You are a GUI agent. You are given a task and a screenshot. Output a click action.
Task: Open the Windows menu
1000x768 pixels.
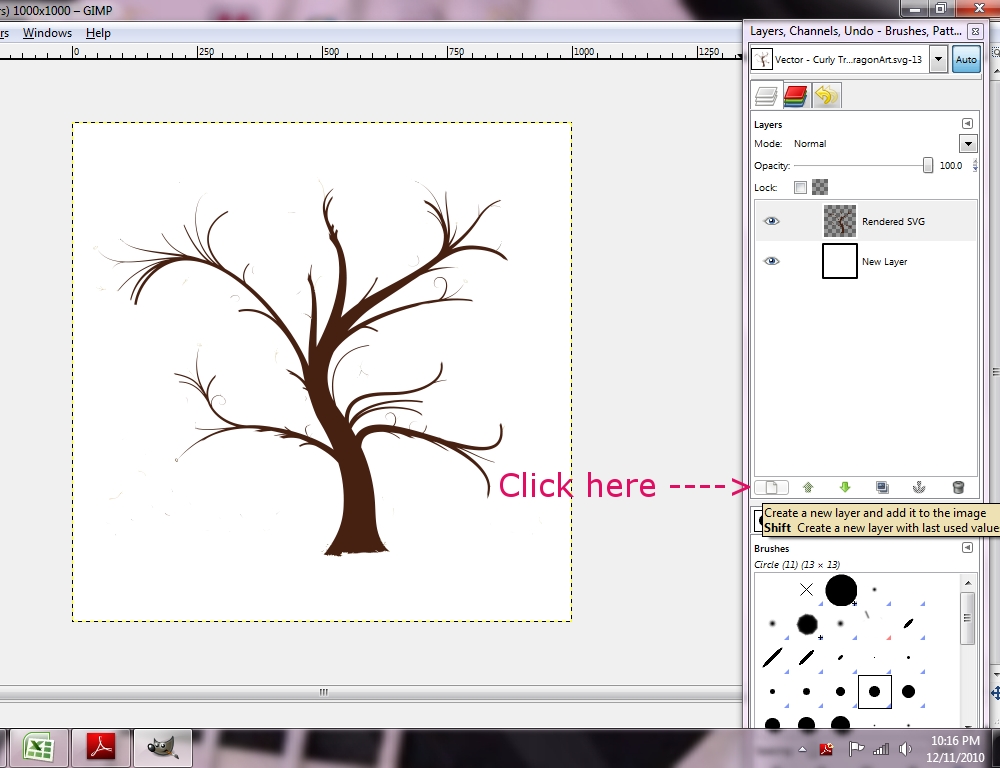[47, 32]
